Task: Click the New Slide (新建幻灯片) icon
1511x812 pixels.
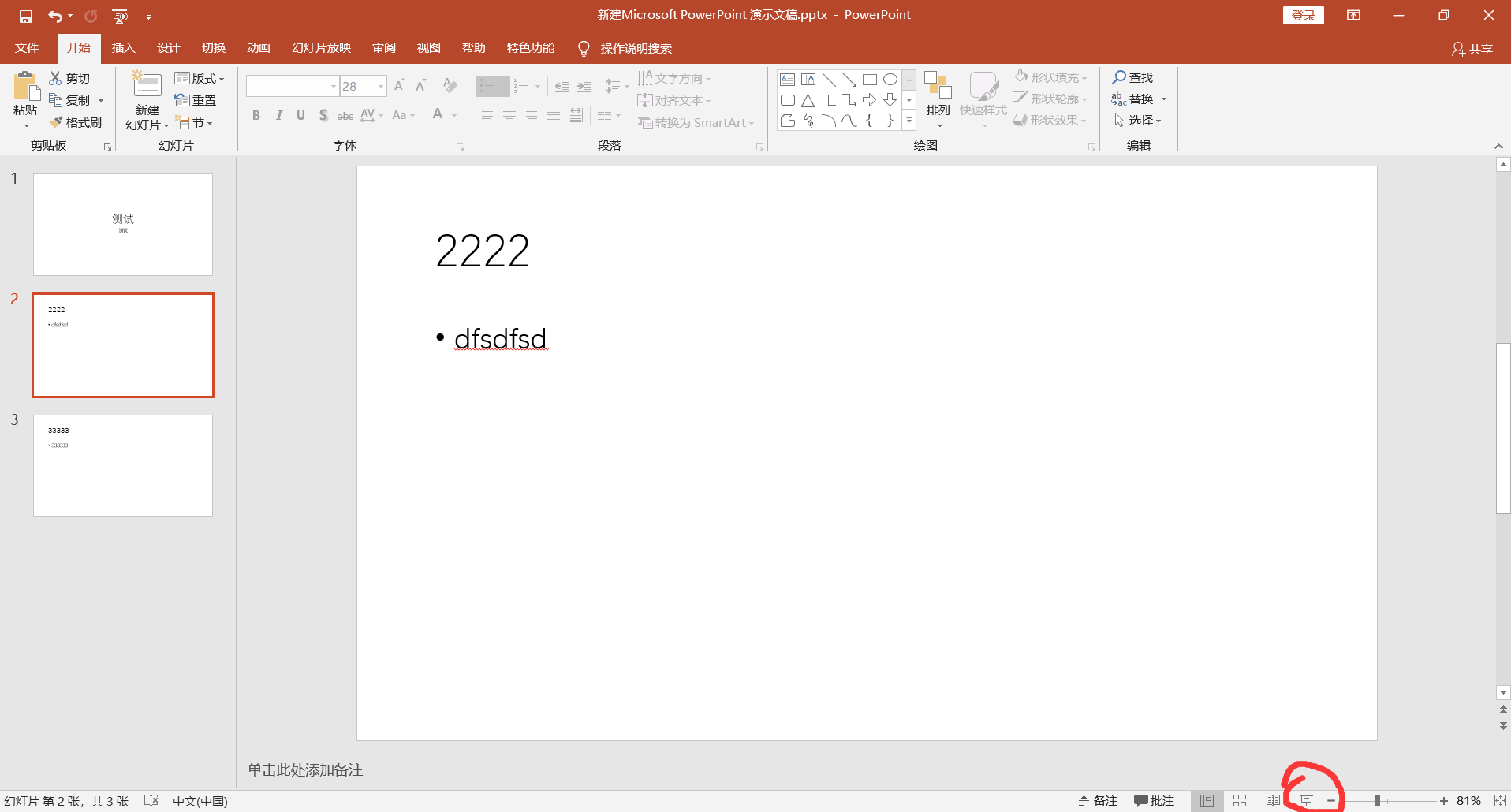Action: click(147, 85)
